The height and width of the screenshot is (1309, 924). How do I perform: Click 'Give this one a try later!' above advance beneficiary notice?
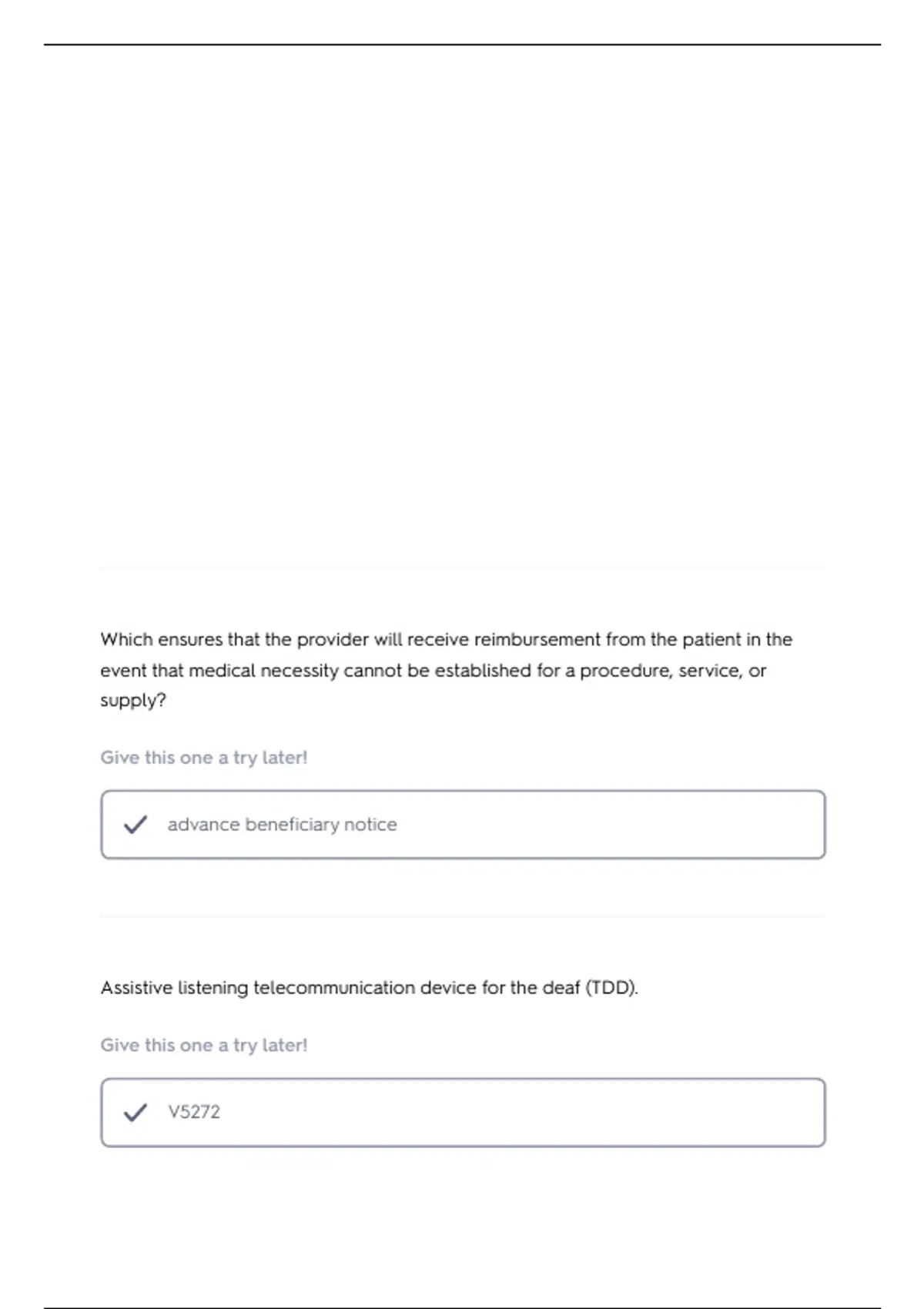point(204,758)
